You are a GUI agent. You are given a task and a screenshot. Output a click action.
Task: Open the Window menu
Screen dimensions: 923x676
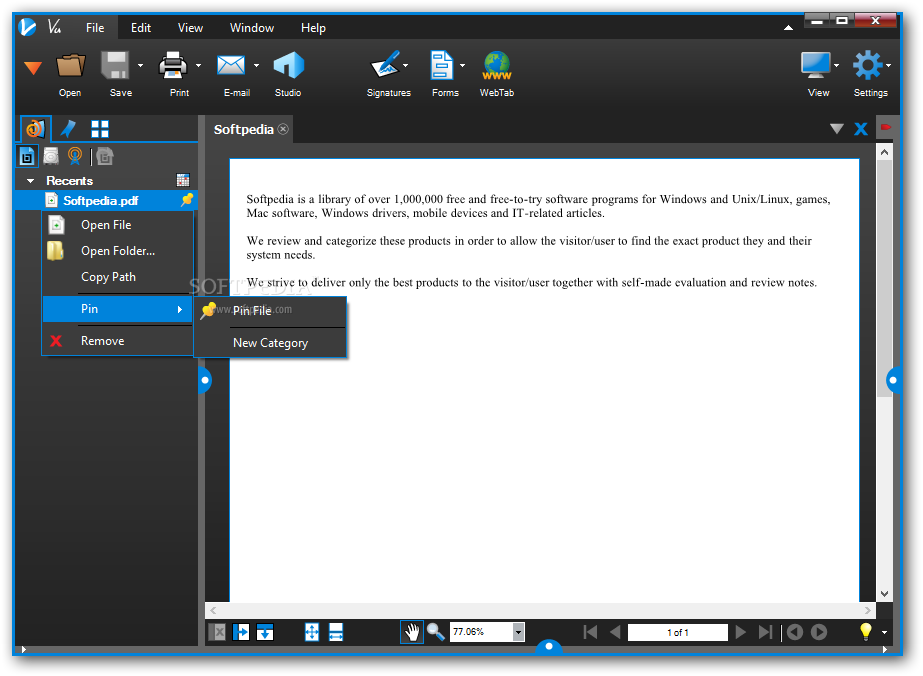[251, 28]
